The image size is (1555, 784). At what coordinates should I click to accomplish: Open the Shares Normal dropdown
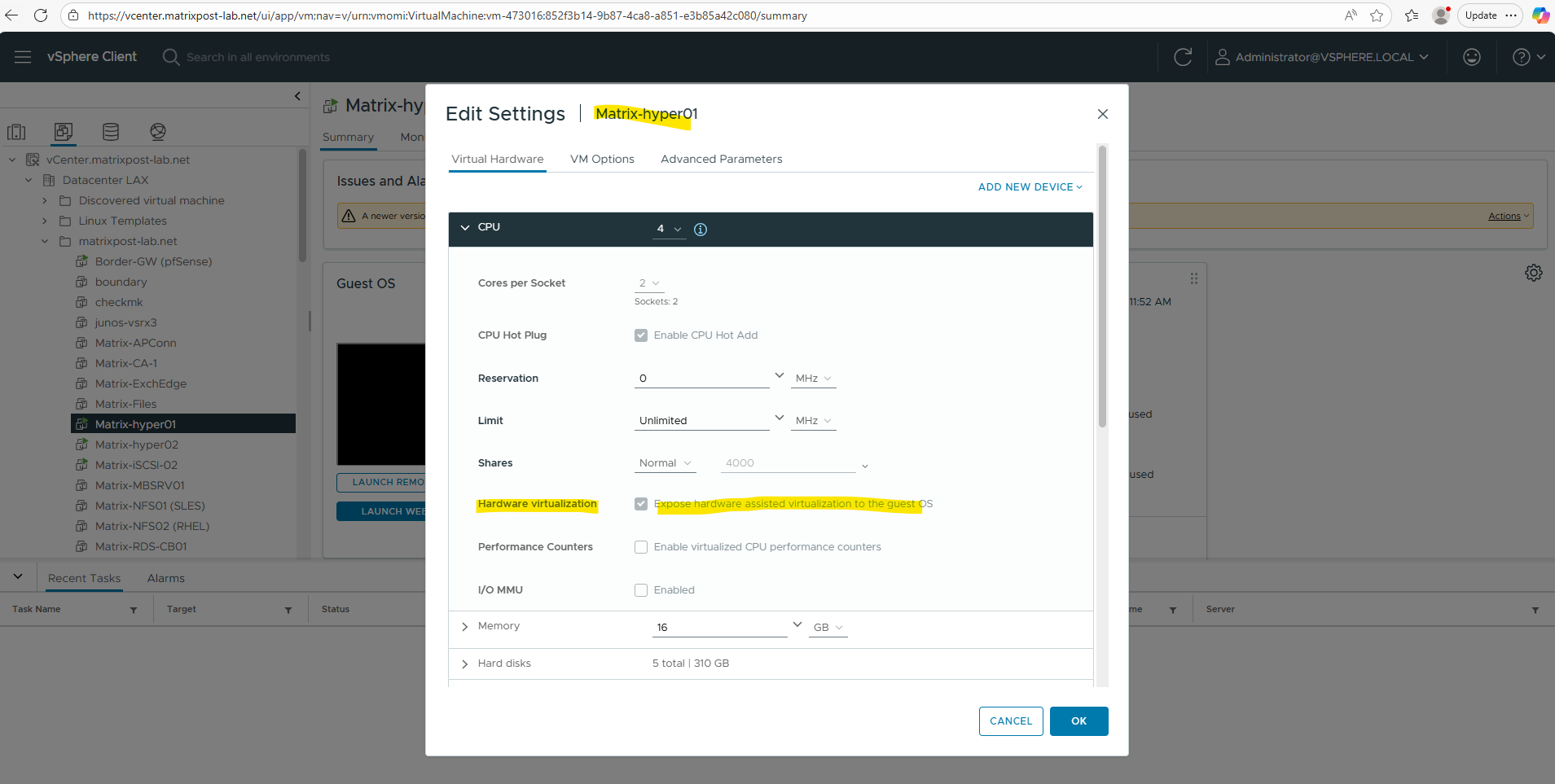[x=665, y=463]
